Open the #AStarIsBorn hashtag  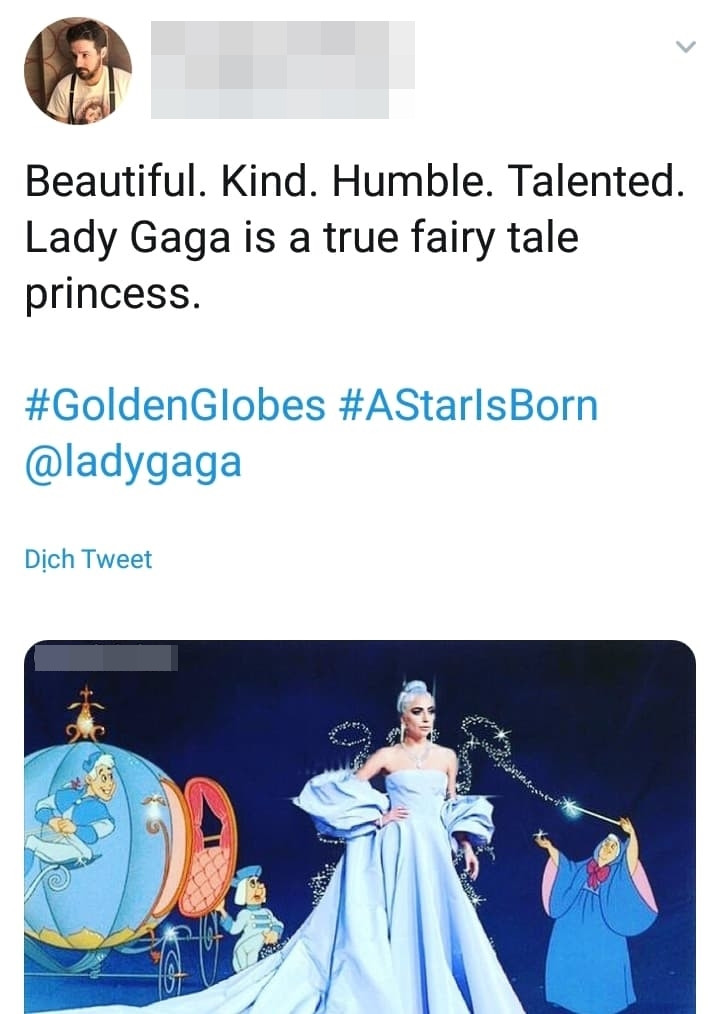(x=468, y=406)
